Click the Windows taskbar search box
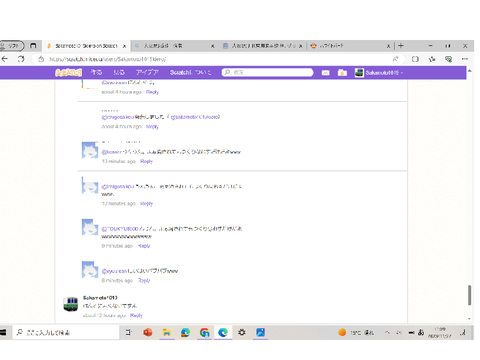This screenshot has height=360, width=480. point(66,332)
